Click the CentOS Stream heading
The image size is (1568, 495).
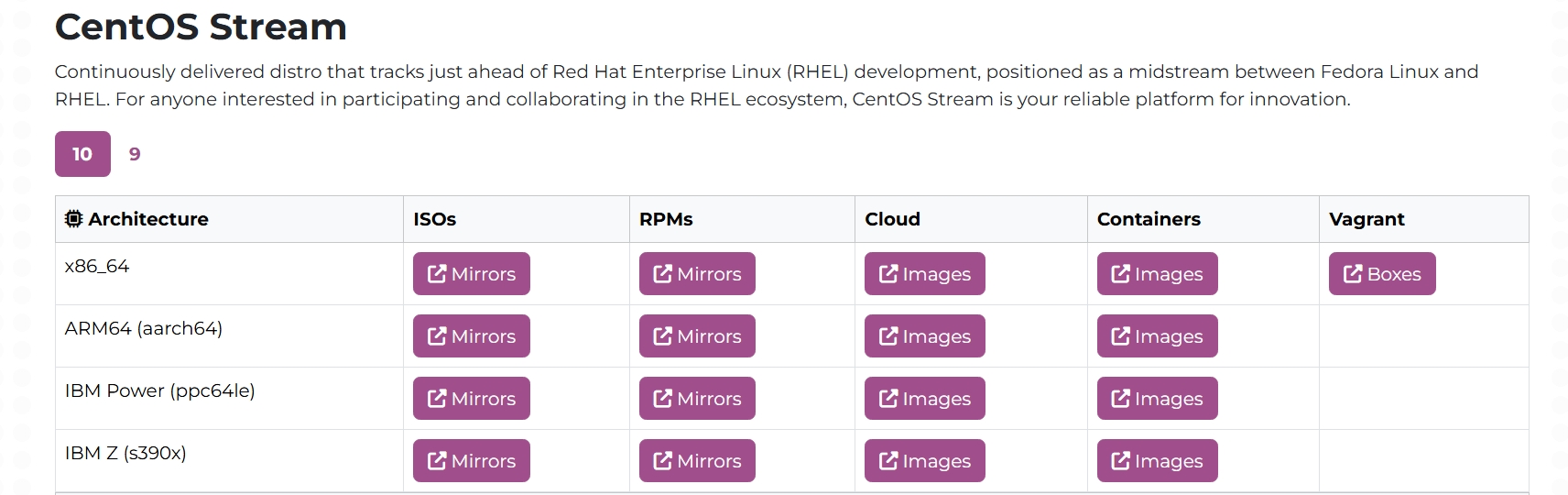(201, 27)
